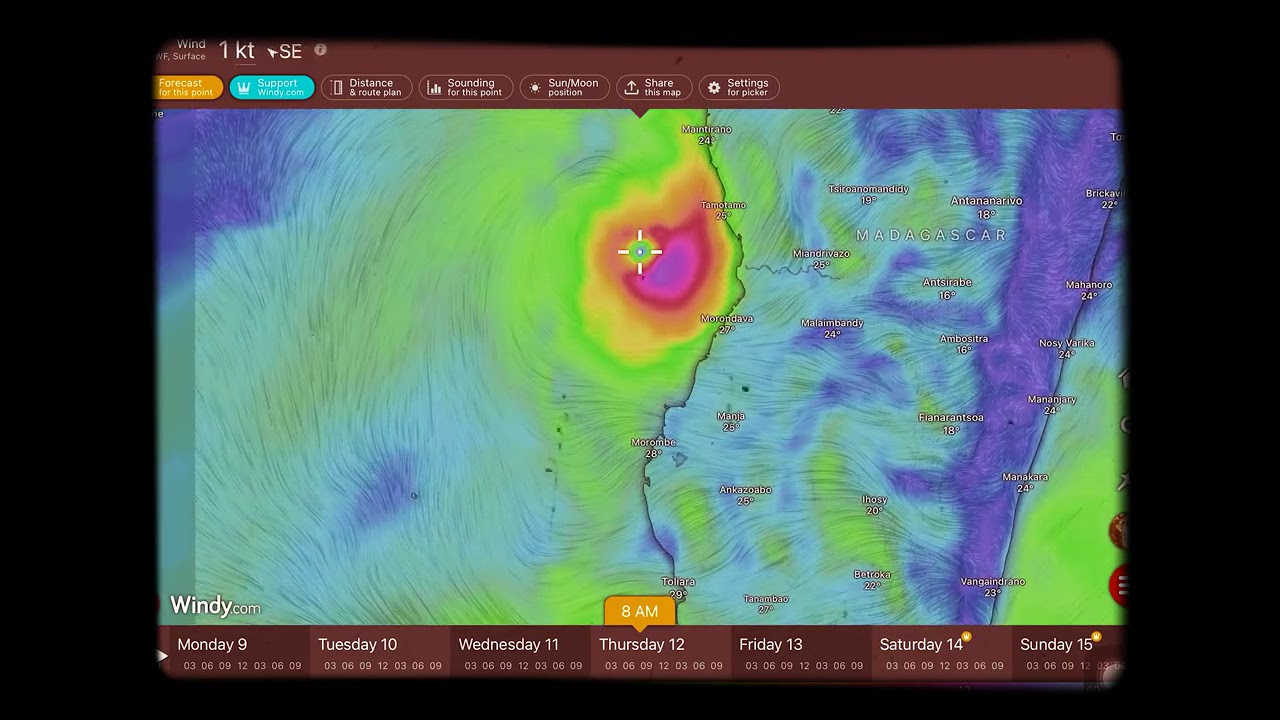1280x720 pixels.
Task: Click the Support Windy.com button
Action: (272, 88)
